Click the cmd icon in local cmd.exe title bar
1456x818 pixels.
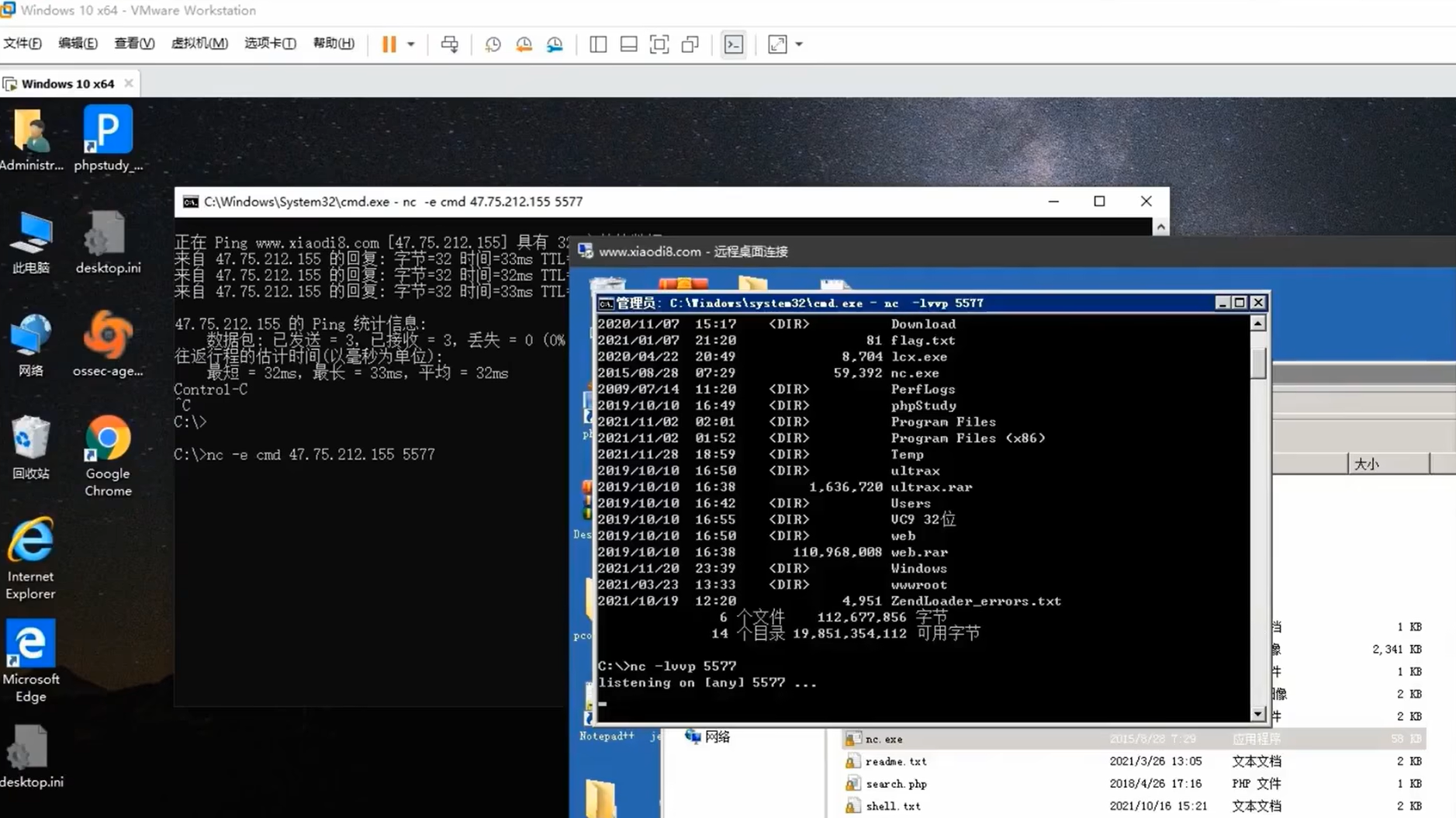(190, 202)
